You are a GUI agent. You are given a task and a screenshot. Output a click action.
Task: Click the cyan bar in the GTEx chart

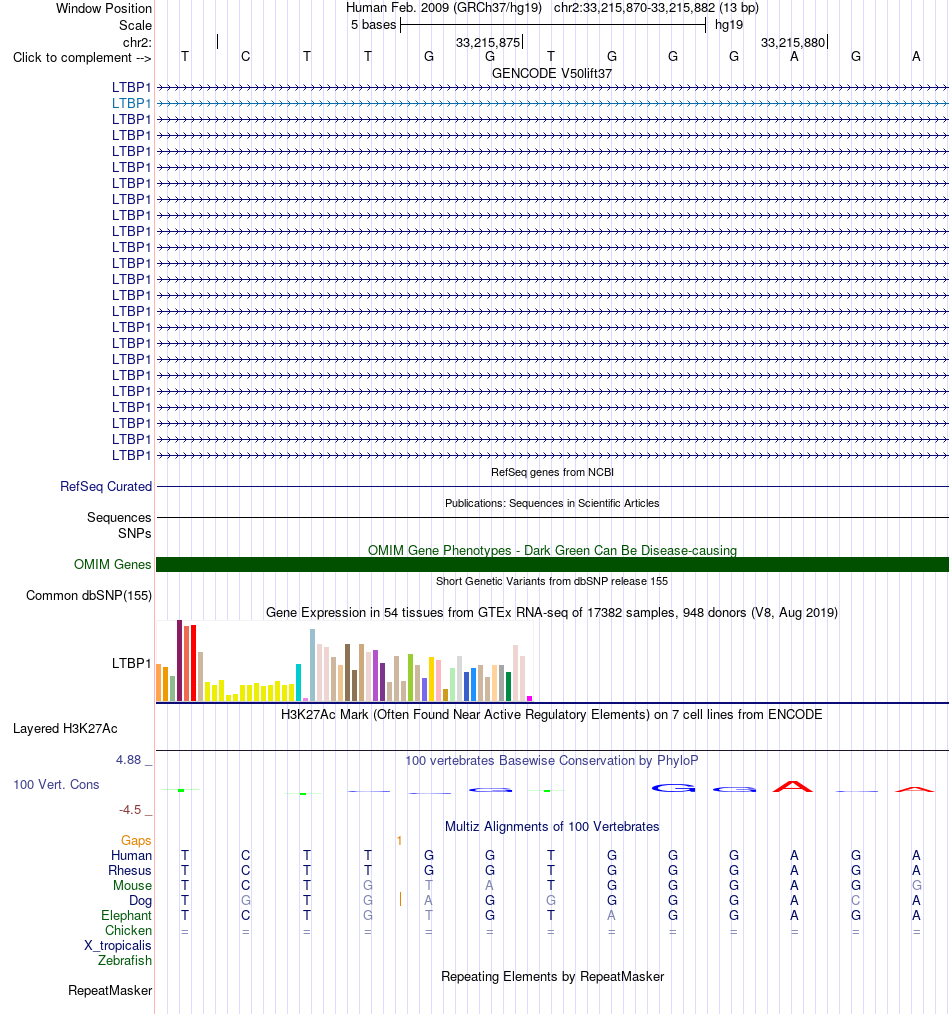(299, 683)
